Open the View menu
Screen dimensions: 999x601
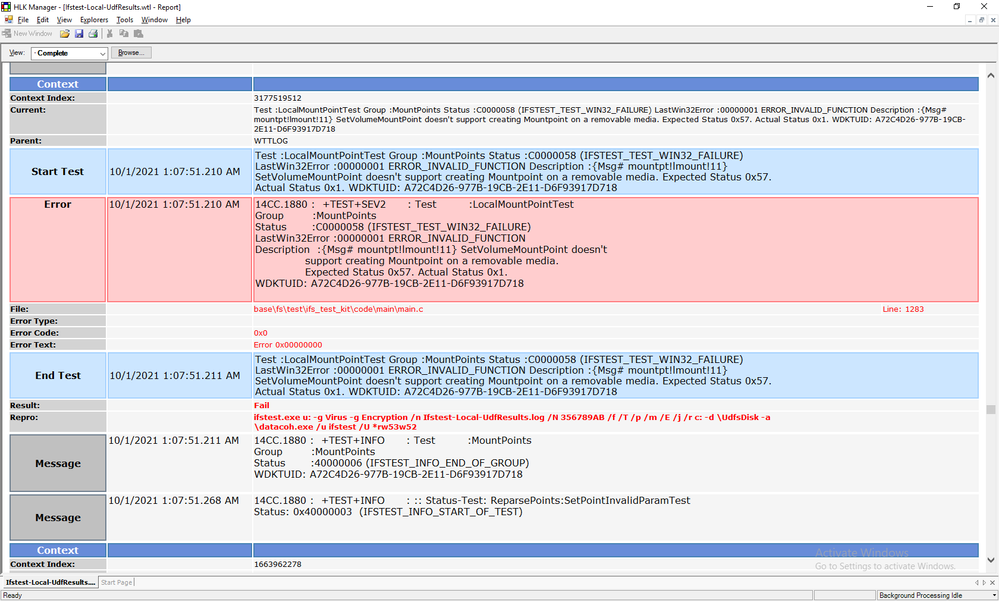(x=64, y=20)
